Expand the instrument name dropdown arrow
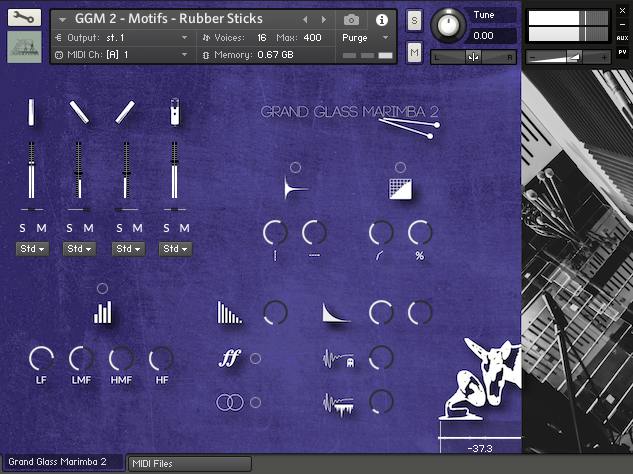This screenshot has width=633, height=474. pyautogui.click(x=62, y=19)
